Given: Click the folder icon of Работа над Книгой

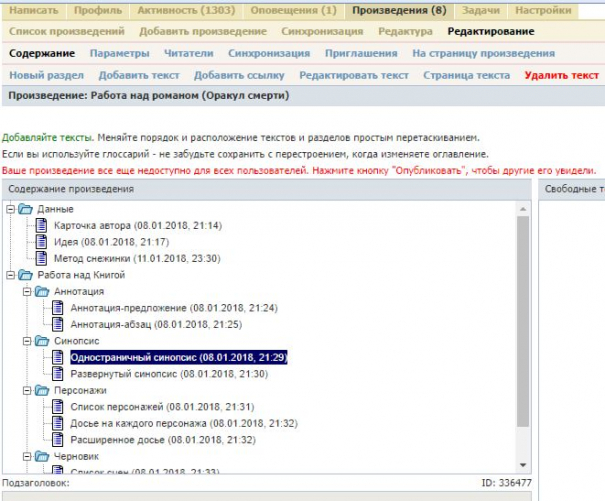Looking at the screenshot, I should point(25,274).
